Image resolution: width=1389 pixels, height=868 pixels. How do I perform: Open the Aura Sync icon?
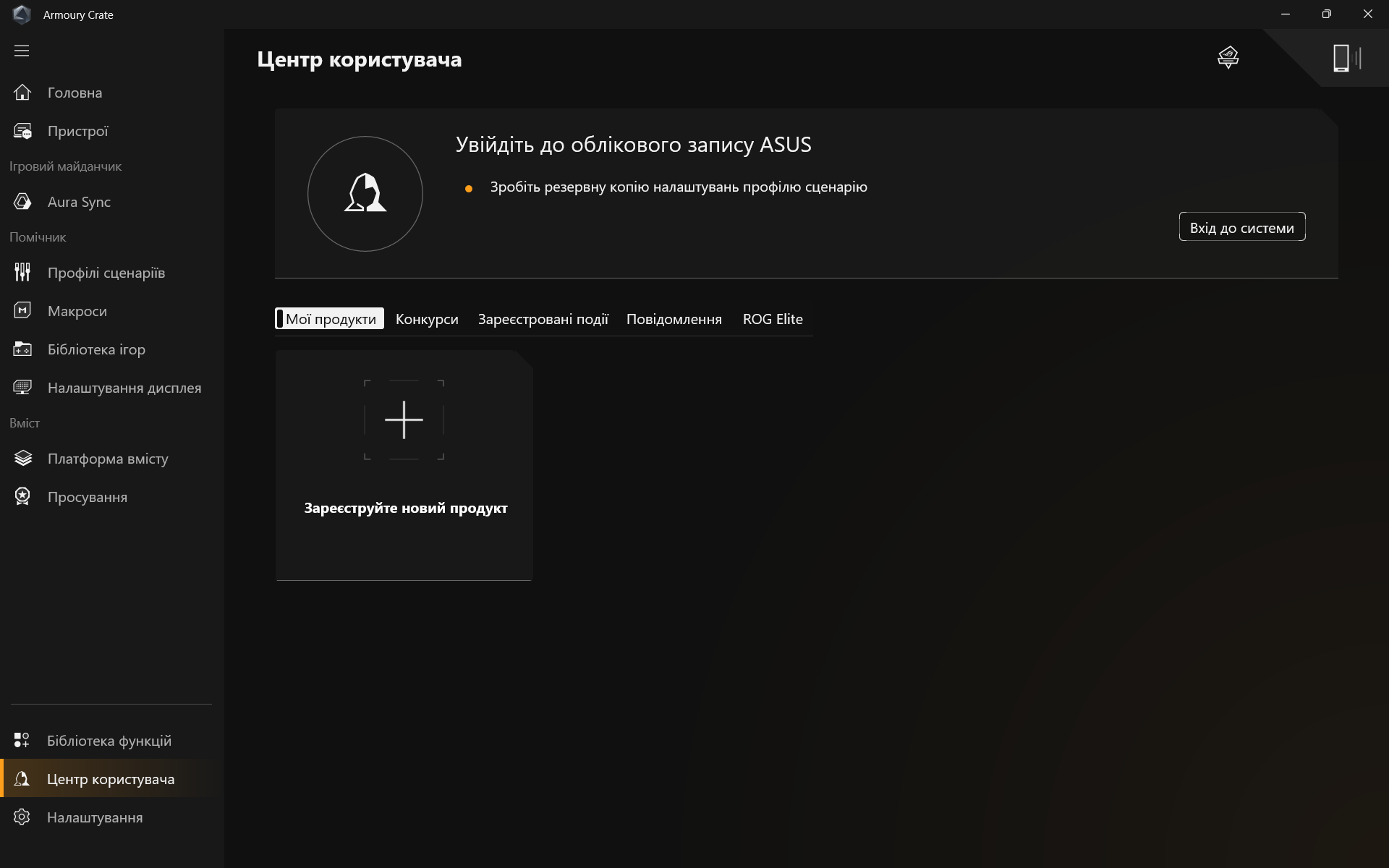[x=22, y=202]
